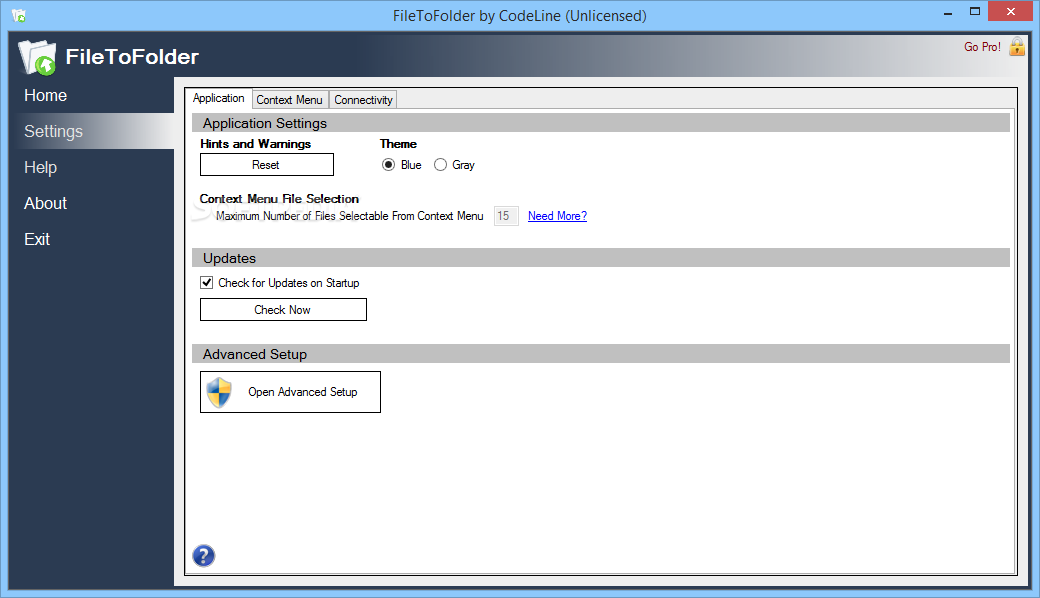Follow the Need More? link
1040x598 pixels.
pyautogui.click(x=557, y=215)
